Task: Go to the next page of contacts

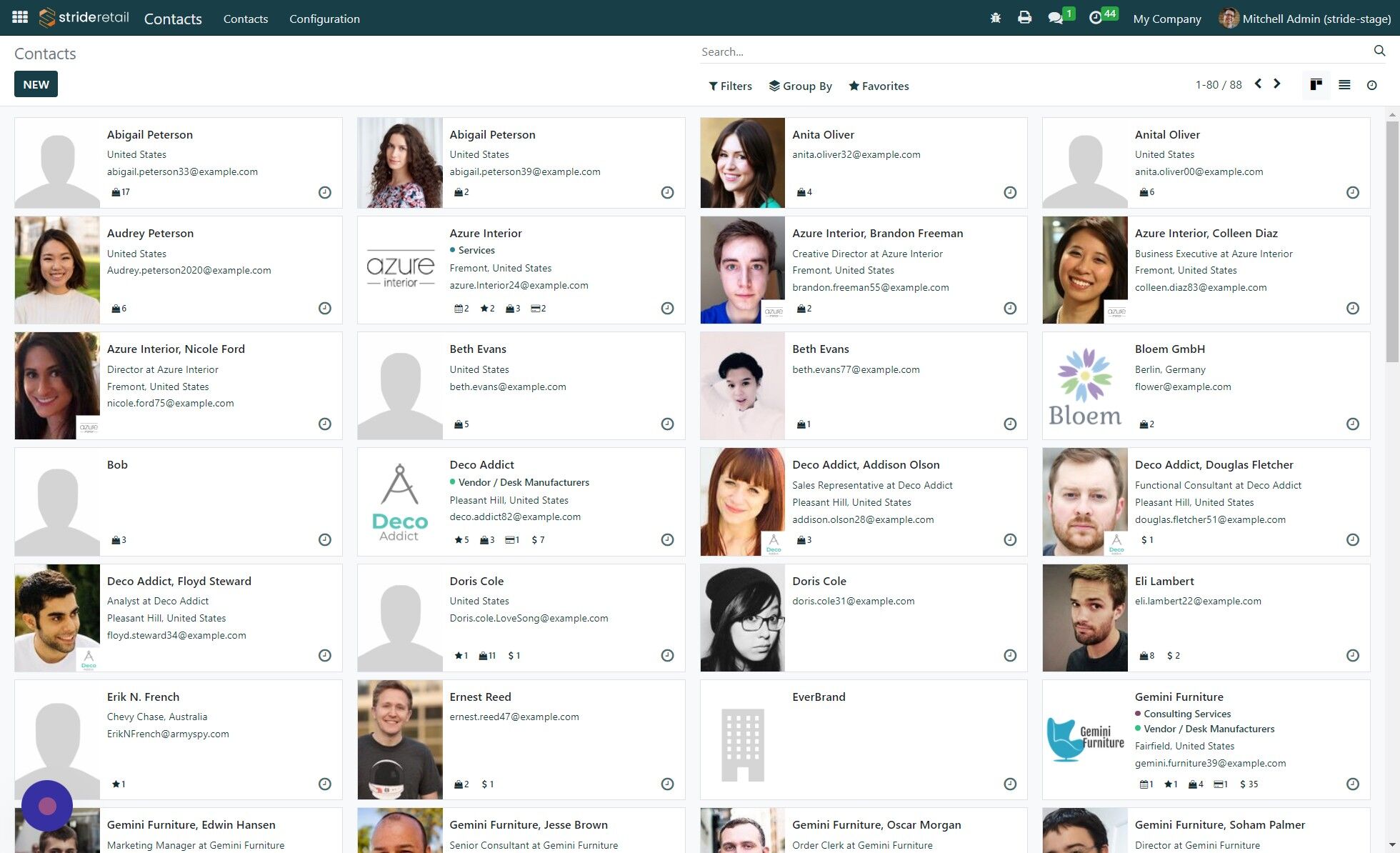Action: tap(1277, 84)
